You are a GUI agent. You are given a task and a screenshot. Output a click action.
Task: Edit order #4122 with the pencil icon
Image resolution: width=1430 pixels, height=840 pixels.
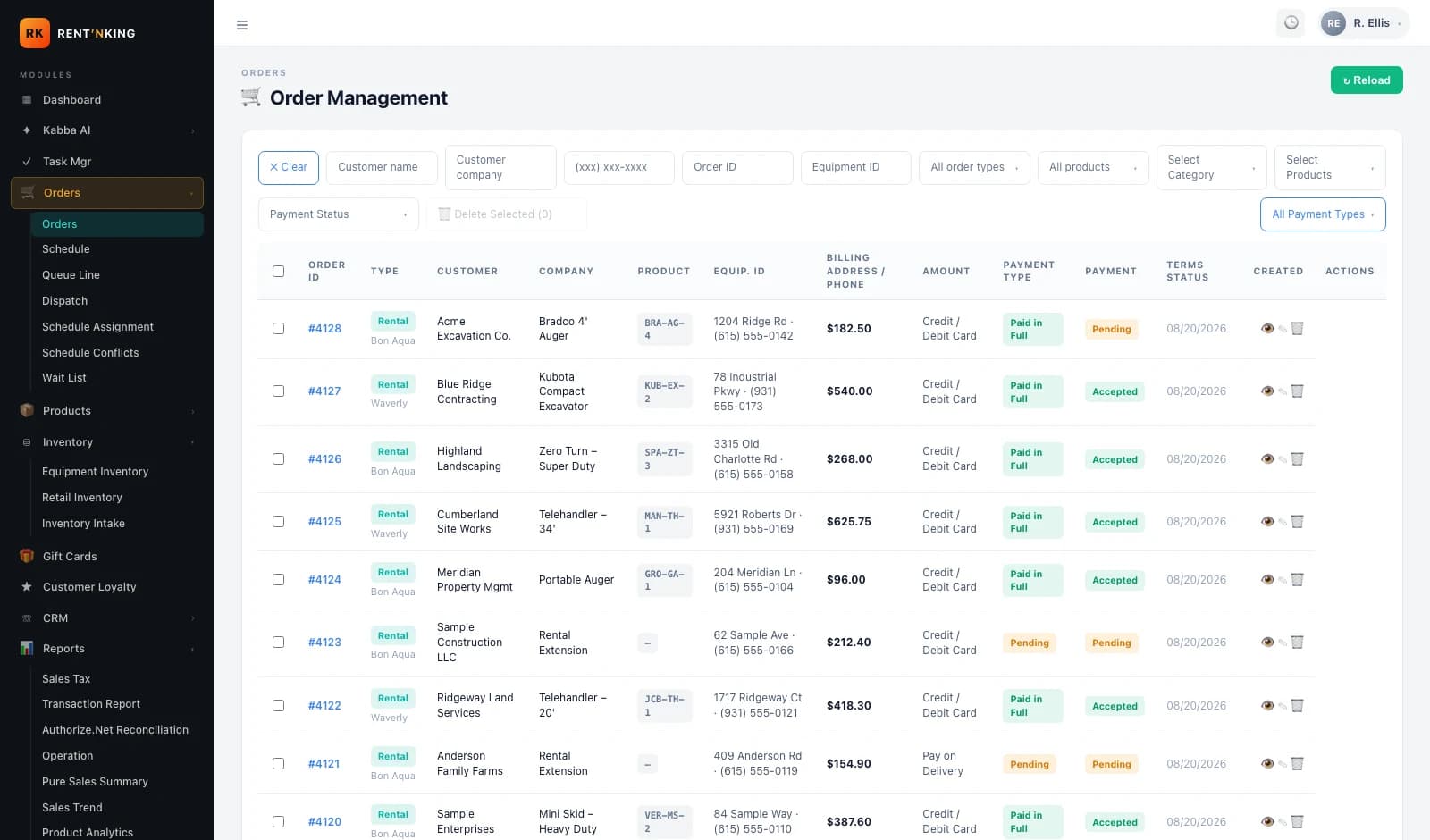point(1283,706)
